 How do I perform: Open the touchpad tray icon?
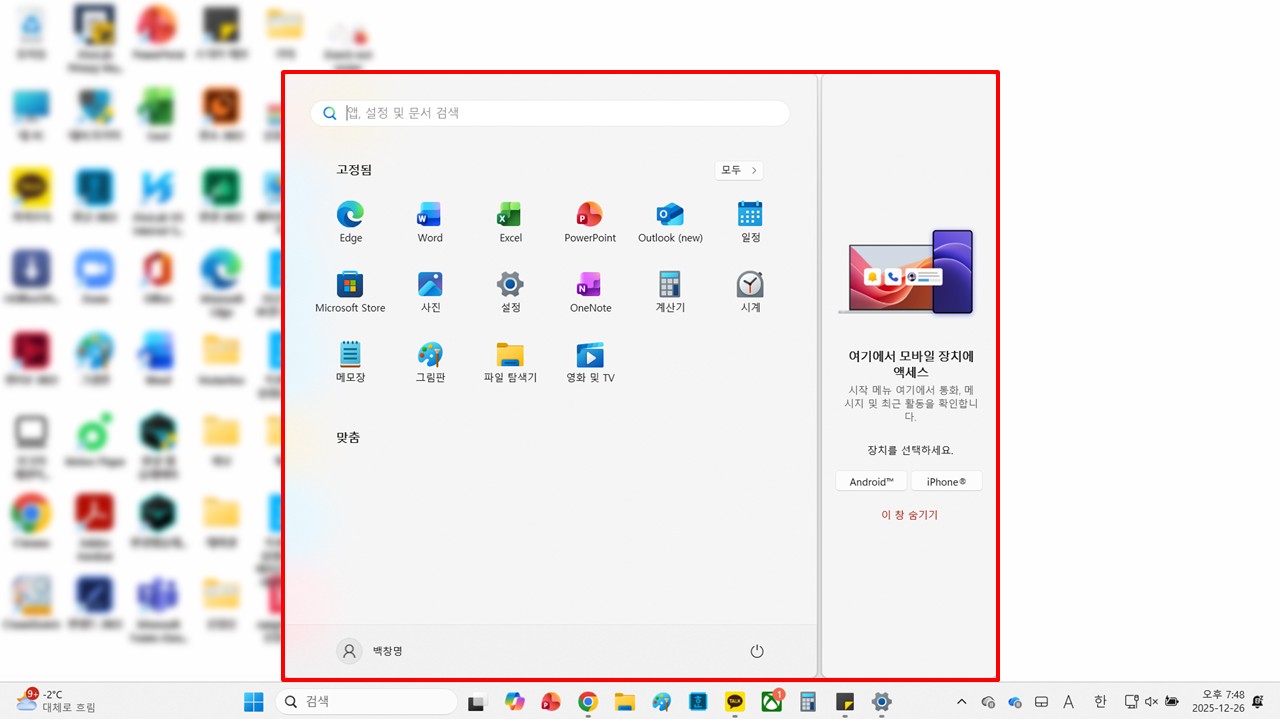[1041, 702]
